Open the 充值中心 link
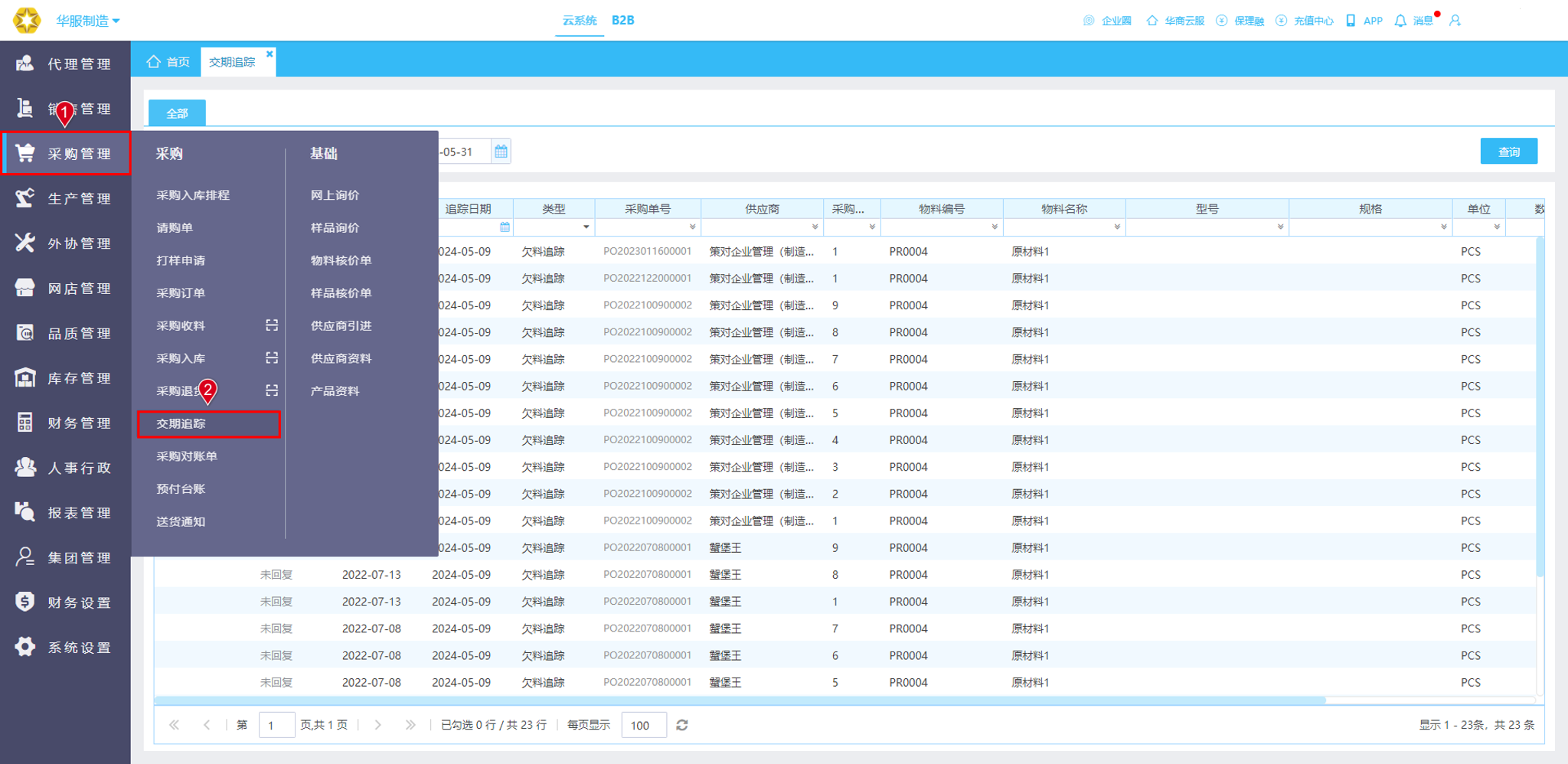 click(x=1305, y=21)
